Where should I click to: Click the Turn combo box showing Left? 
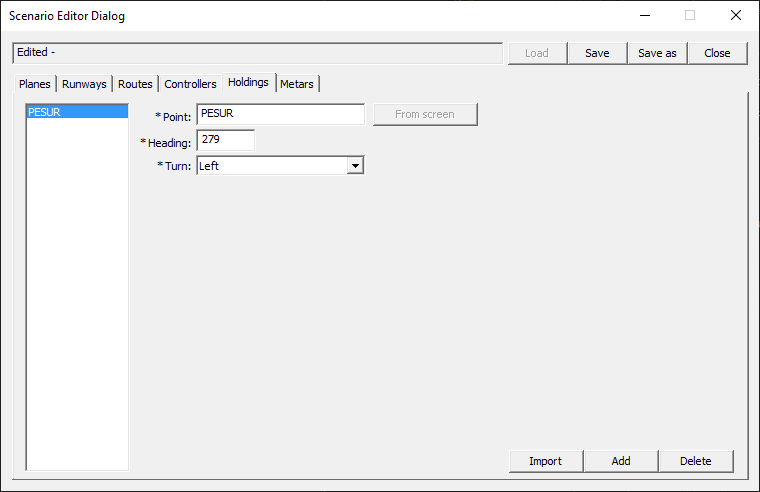(271, 166)
